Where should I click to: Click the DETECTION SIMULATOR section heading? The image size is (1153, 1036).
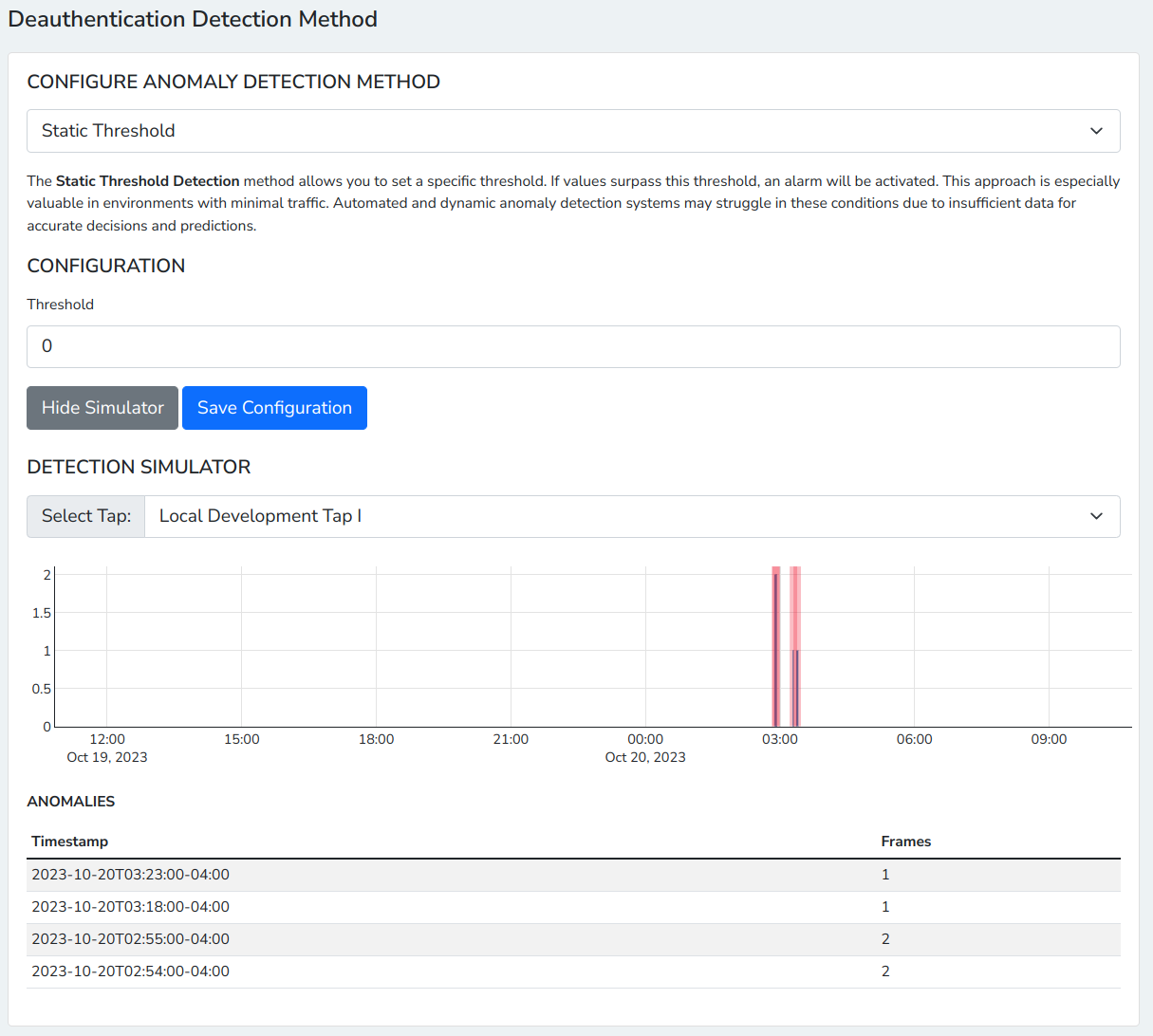tap(139, 467)
